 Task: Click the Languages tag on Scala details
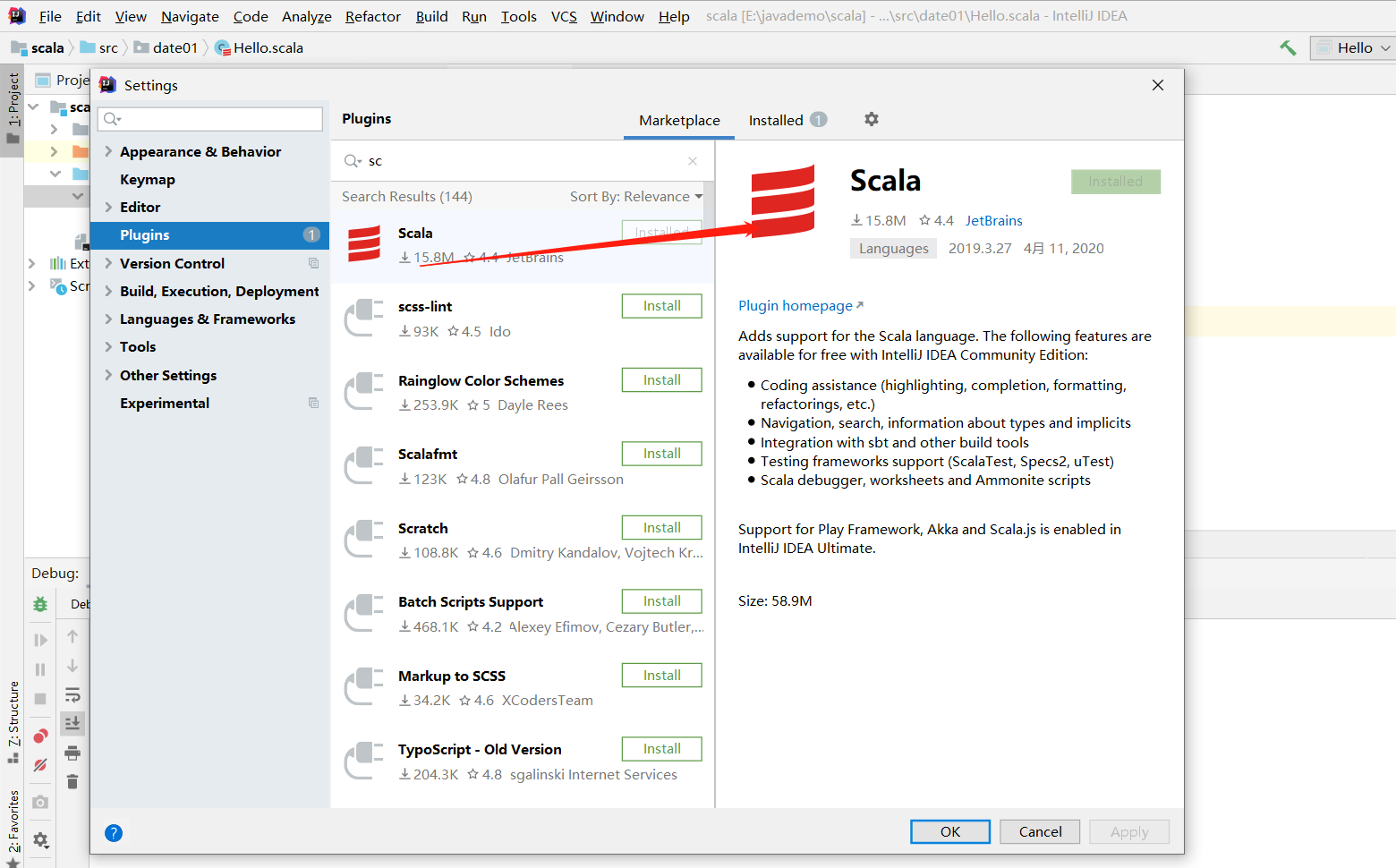893,249
